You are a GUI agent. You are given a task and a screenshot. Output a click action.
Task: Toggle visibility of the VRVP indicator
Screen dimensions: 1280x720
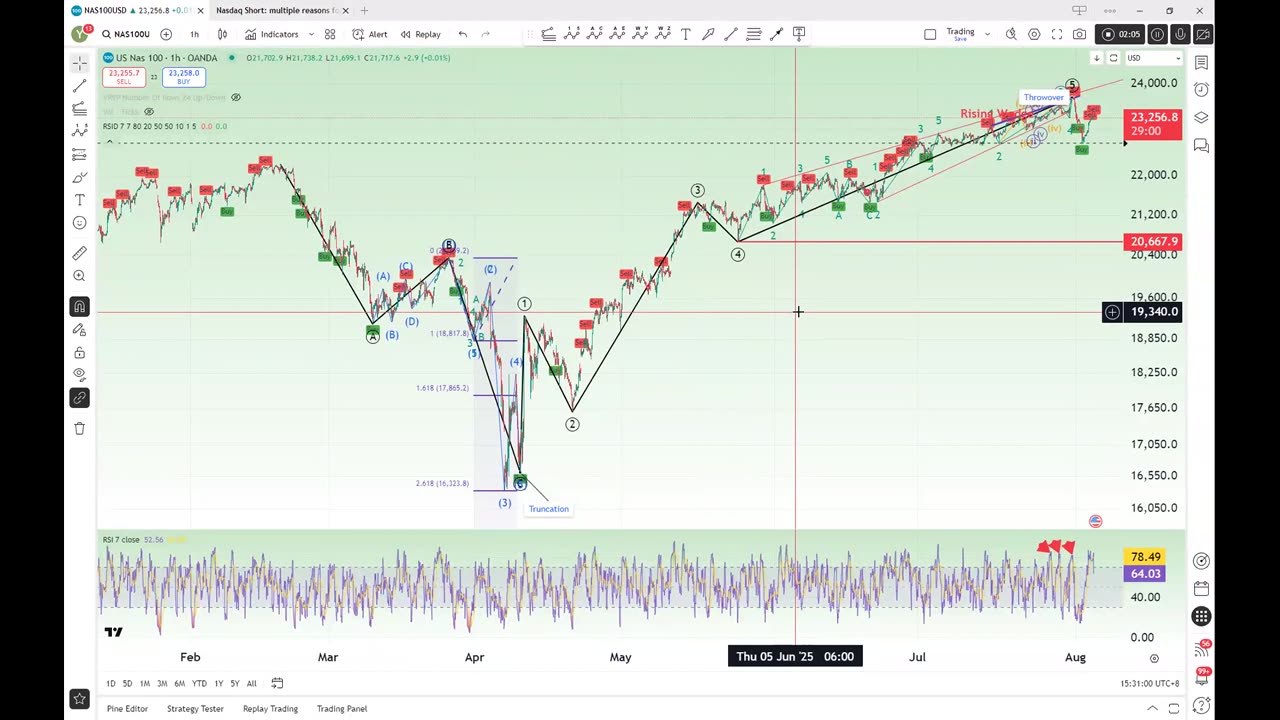coord(236,97)
